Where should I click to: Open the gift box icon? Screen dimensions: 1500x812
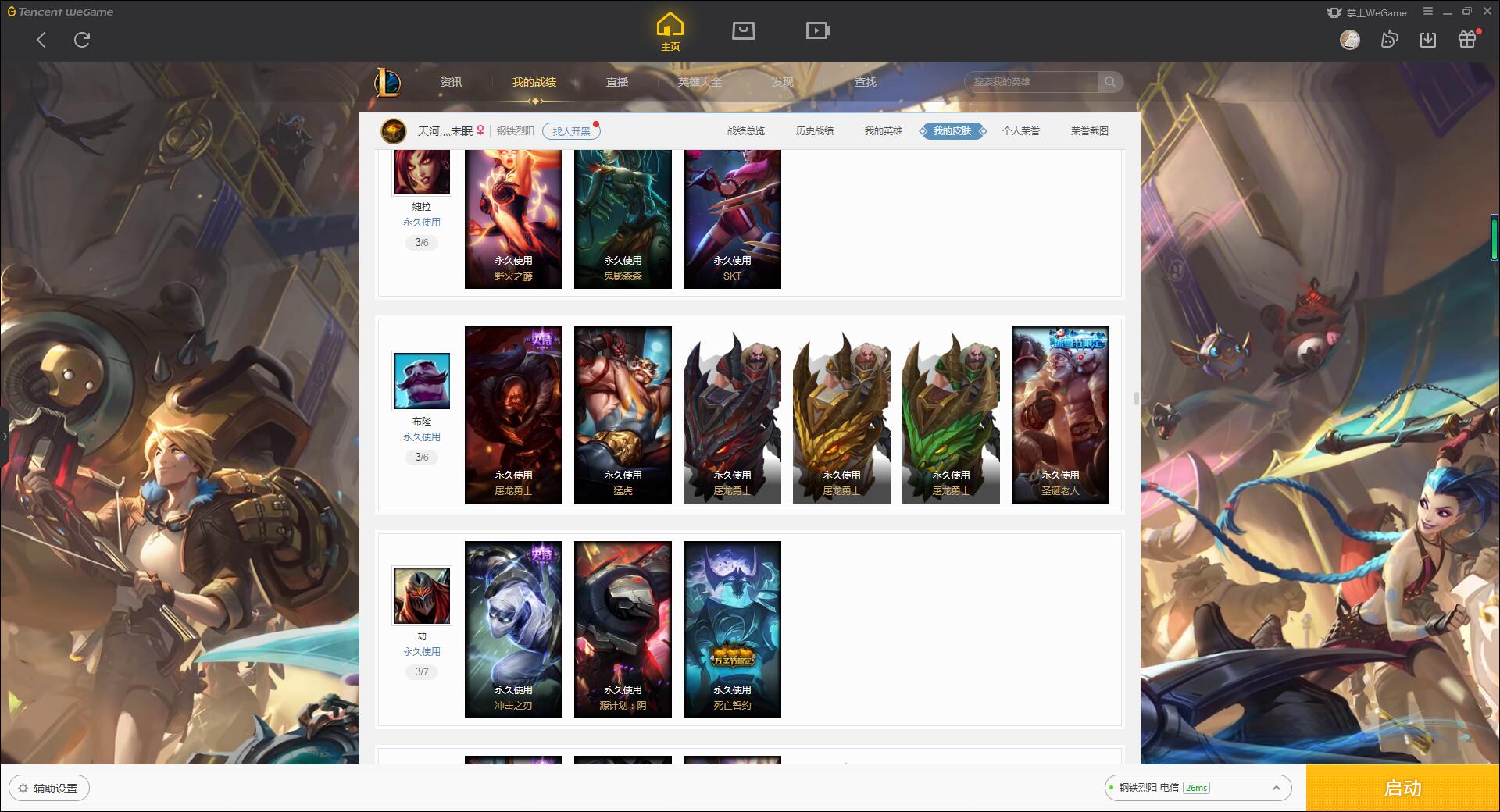point(1467,40)
